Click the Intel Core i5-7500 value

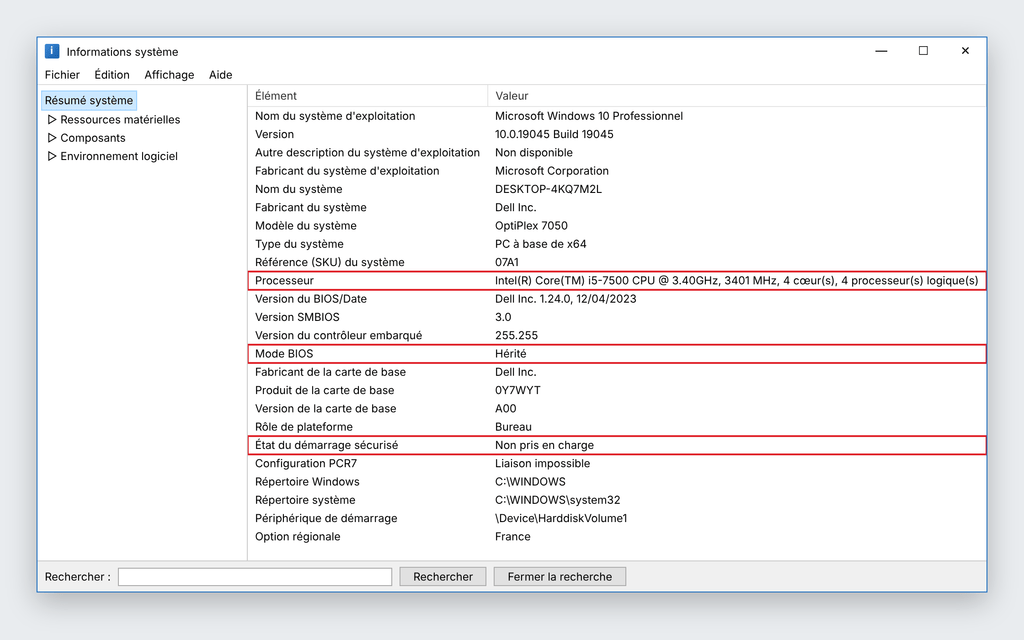click(x=737, y=280)
